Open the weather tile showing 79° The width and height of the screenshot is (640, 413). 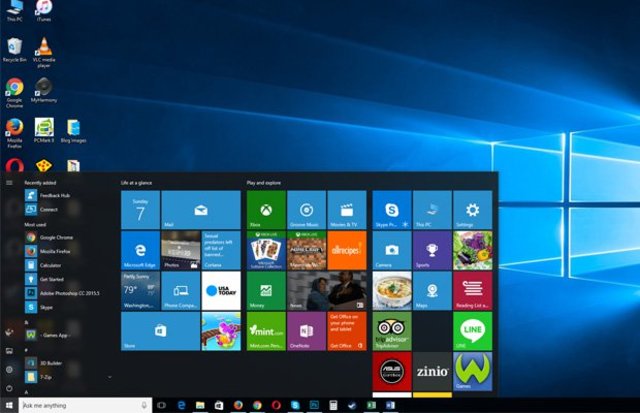pyautogui.click(x=140, y=291)
